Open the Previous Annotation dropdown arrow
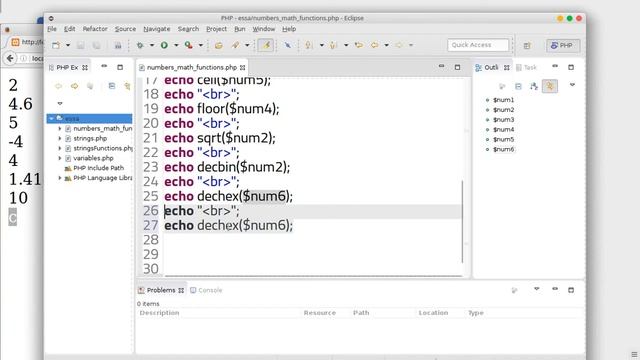Viewport: 640px width, 360px height. (x=346, y=45)
